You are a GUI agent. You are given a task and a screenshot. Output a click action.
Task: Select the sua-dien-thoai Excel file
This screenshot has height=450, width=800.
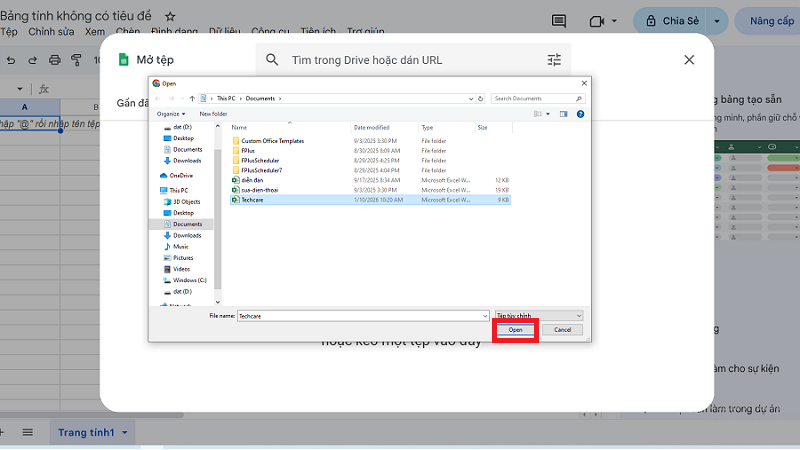pos(260,189)
